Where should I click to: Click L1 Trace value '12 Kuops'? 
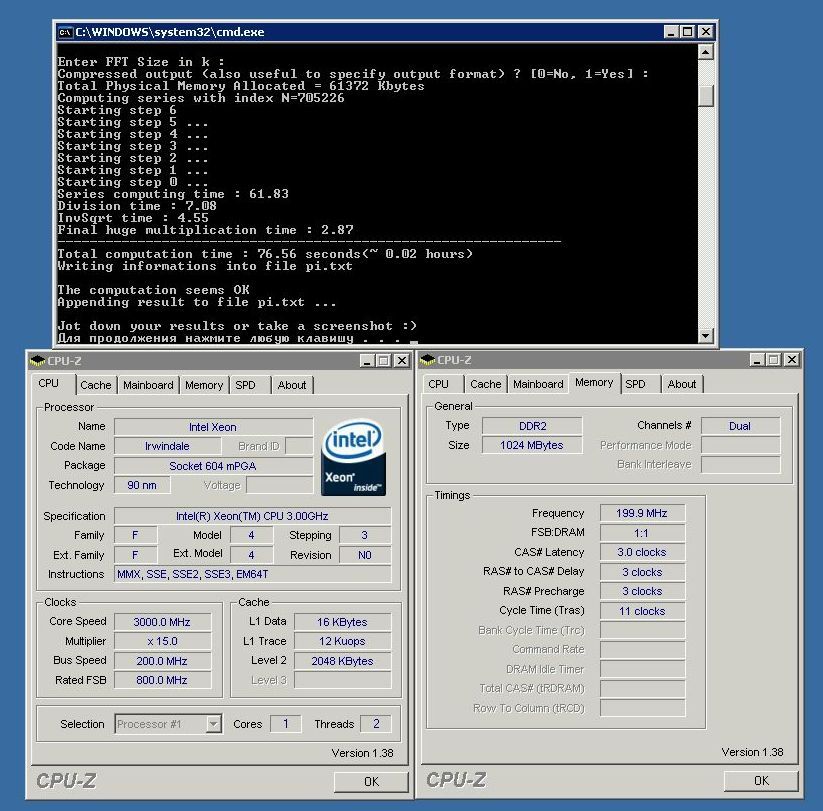[342, 641]
